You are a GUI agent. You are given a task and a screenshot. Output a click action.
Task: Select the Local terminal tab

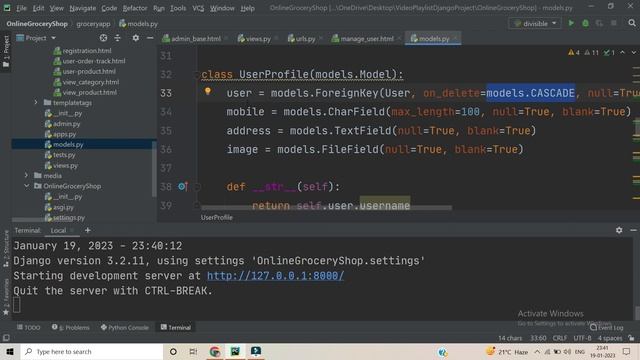58,230
